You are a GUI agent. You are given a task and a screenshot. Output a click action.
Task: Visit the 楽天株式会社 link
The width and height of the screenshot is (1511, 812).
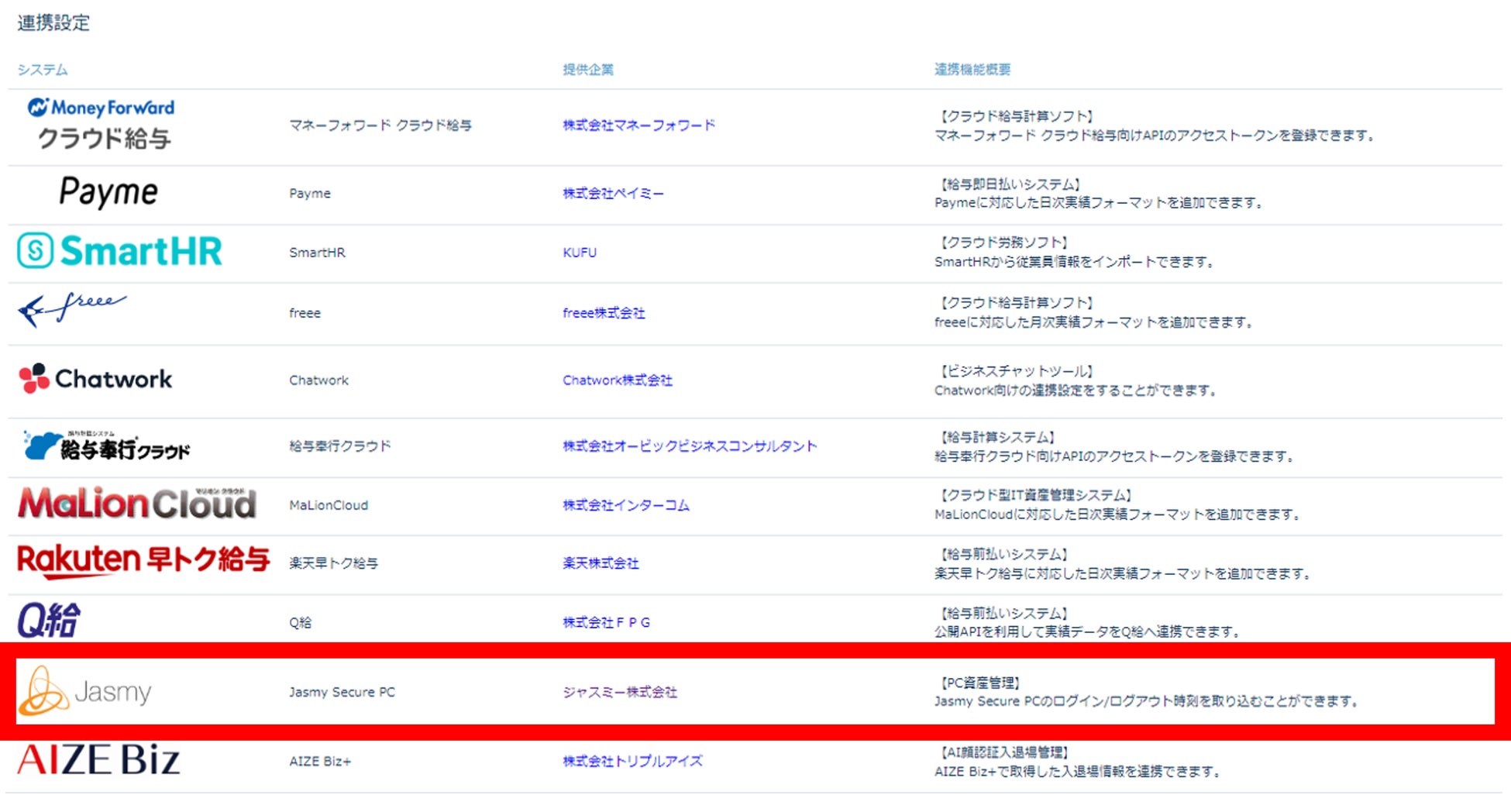[x=601, y=563]
